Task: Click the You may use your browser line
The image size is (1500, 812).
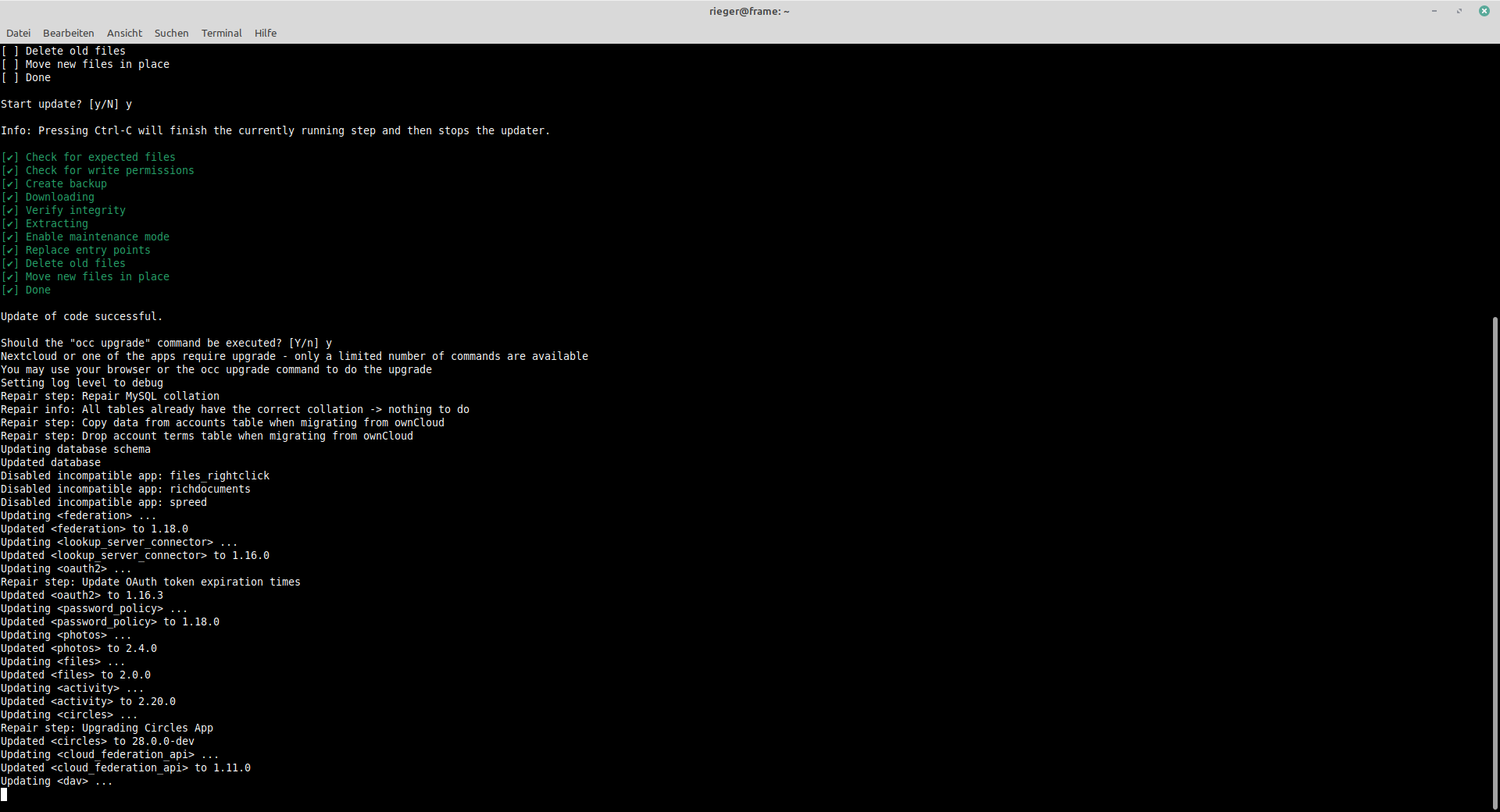Action: [216, 369]
